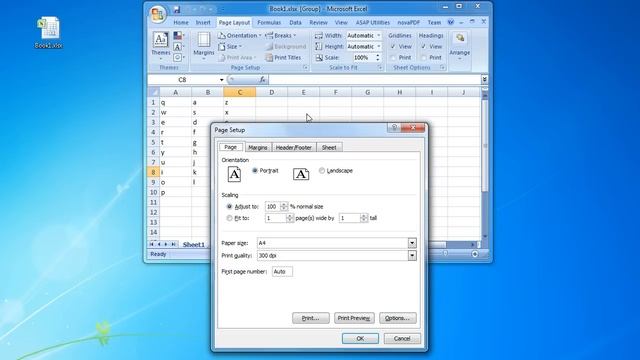Click the pages tall spinner arrows
Image resolution: width=640 pixels, height=360 pixels.
click(364, 218)
